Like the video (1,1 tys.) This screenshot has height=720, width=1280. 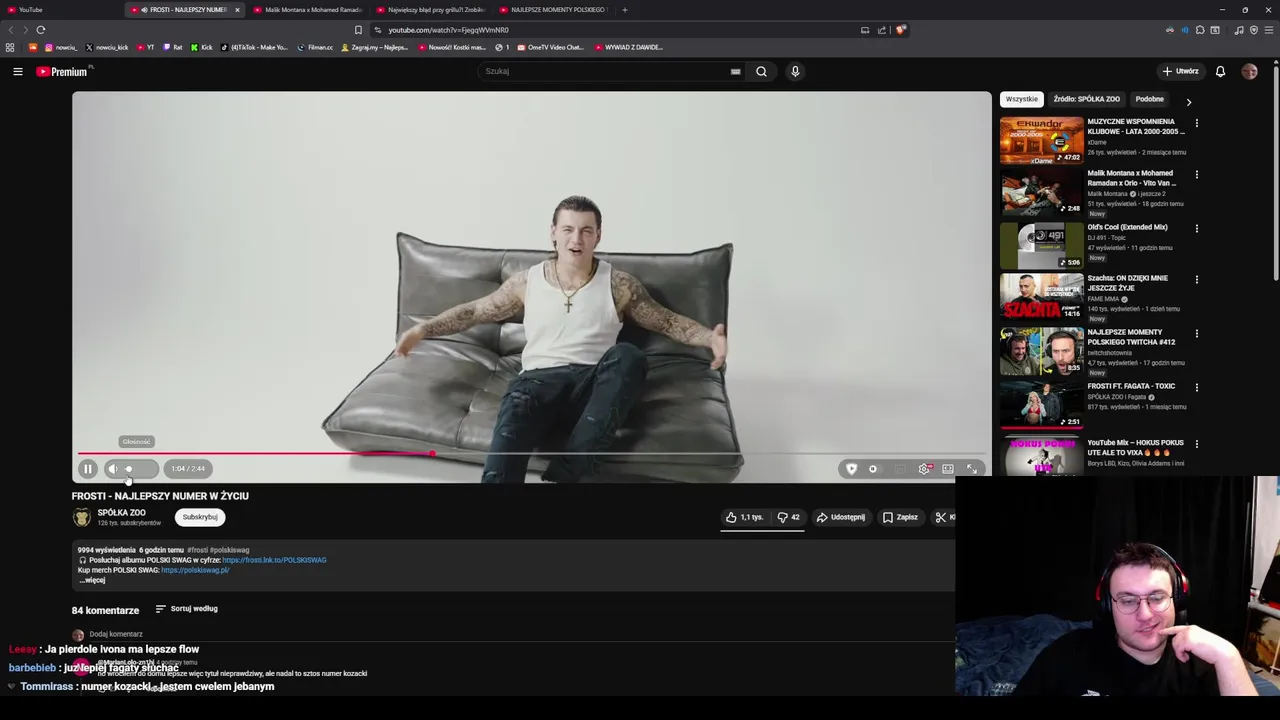coord(745,517)
